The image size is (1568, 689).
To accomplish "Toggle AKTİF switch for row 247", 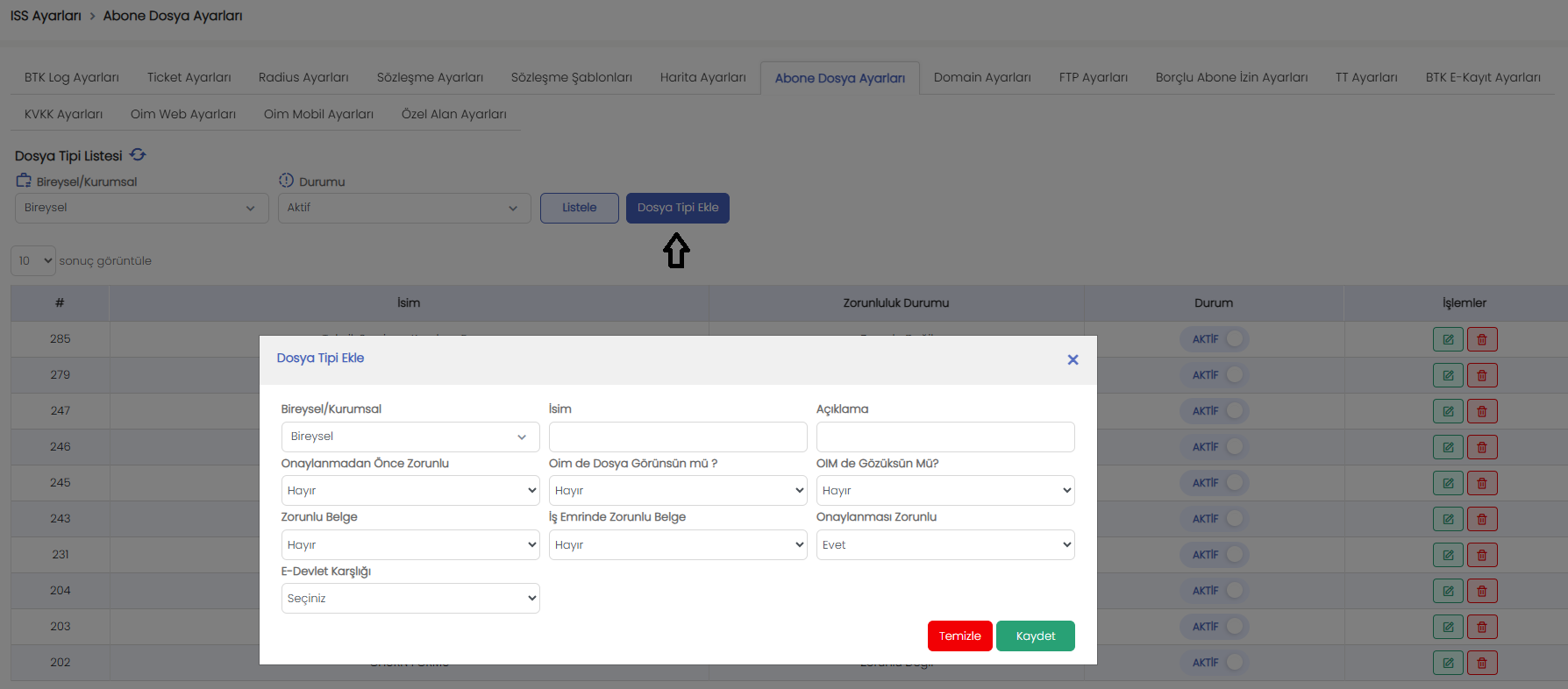I will [1214, 411].
